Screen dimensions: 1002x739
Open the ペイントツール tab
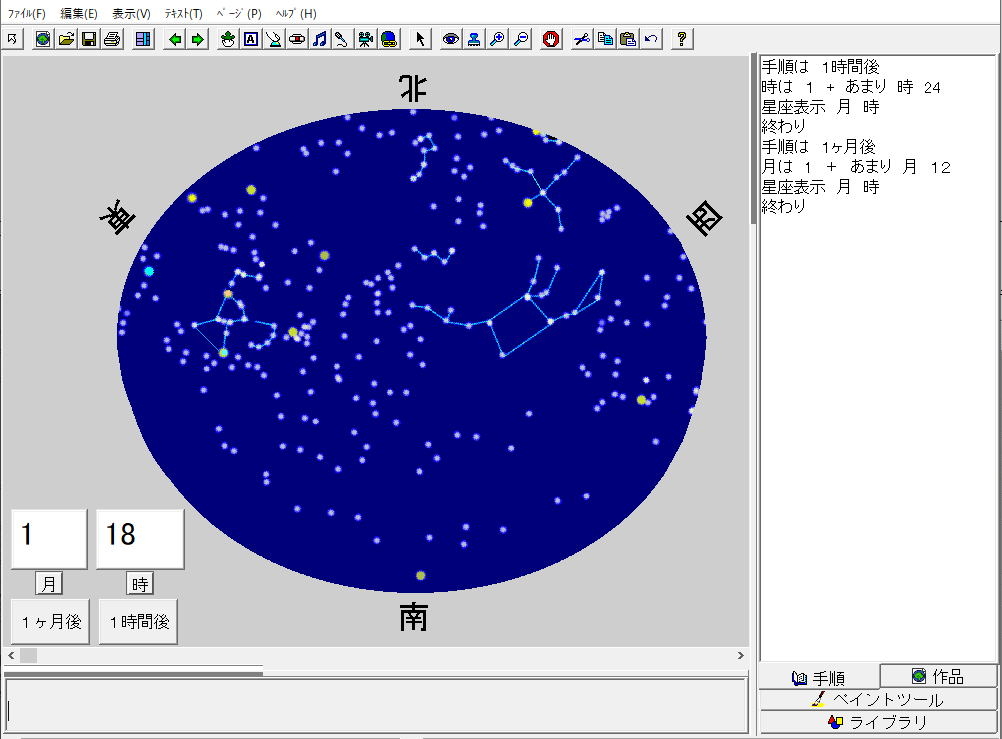[x=878, y=699]
